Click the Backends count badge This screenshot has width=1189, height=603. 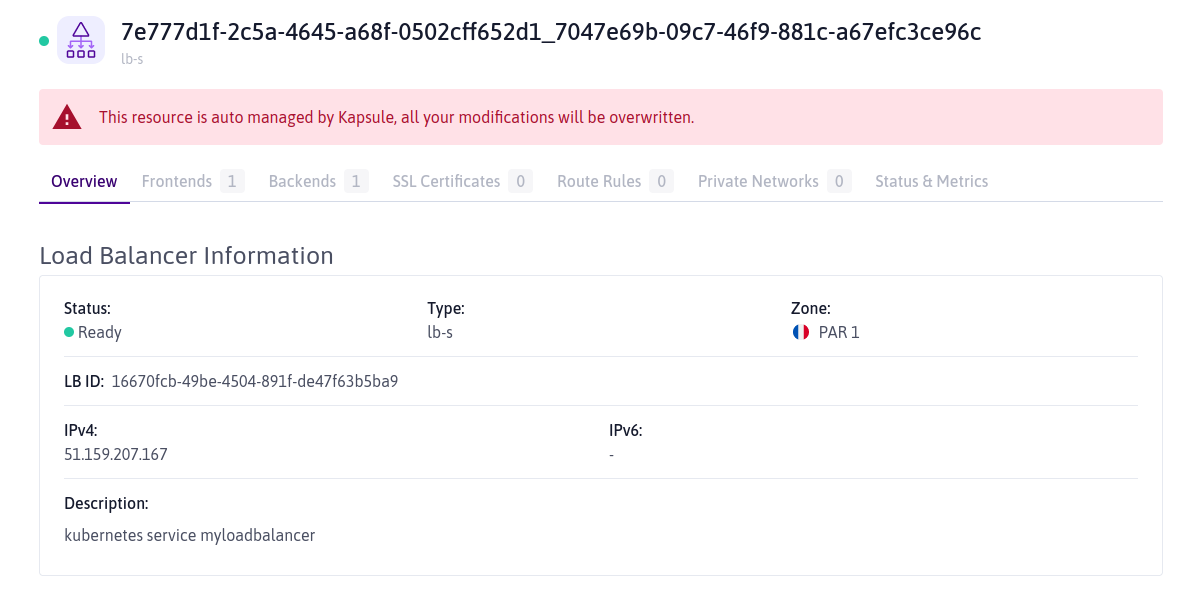(x=356, y=181)
